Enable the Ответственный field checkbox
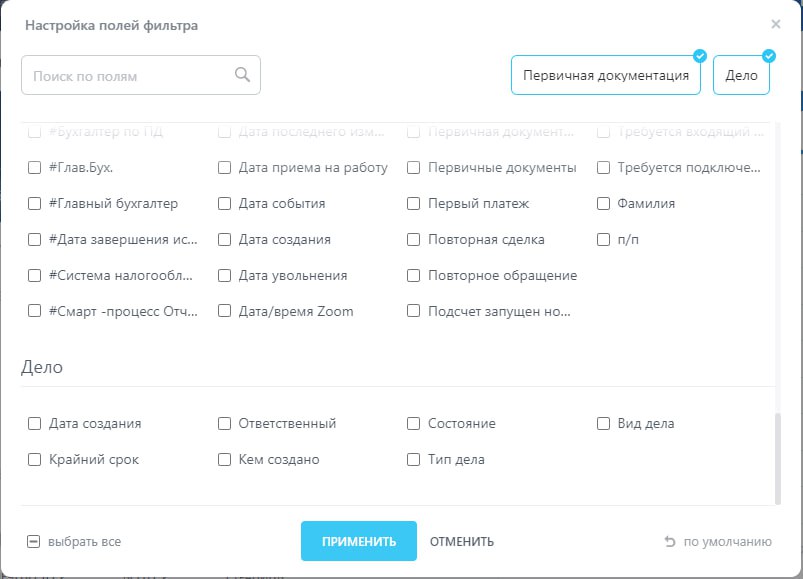The height and width of the screenshot is (579, 803). coord(225,424)
